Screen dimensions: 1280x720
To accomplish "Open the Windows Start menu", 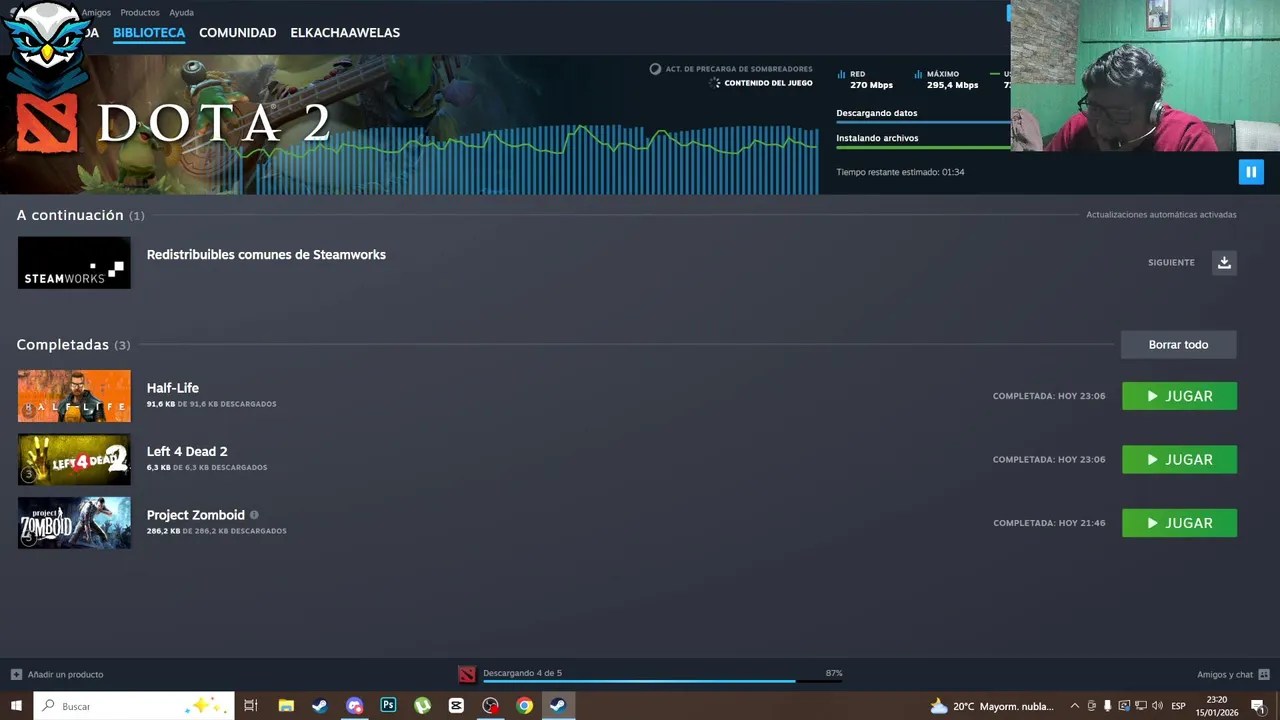I will point(16,706).
